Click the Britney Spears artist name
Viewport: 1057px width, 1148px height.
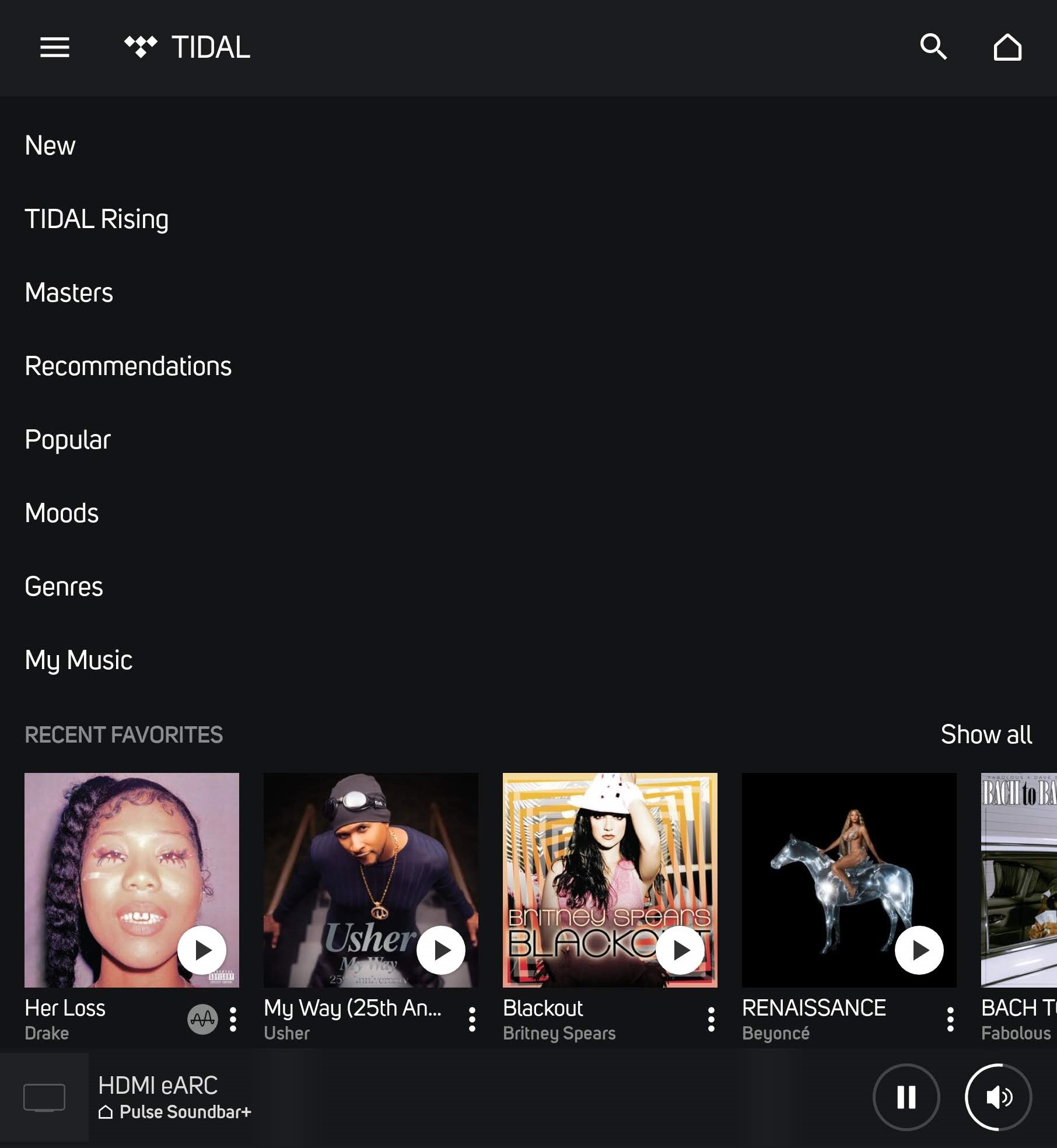tap(559, 1033)
